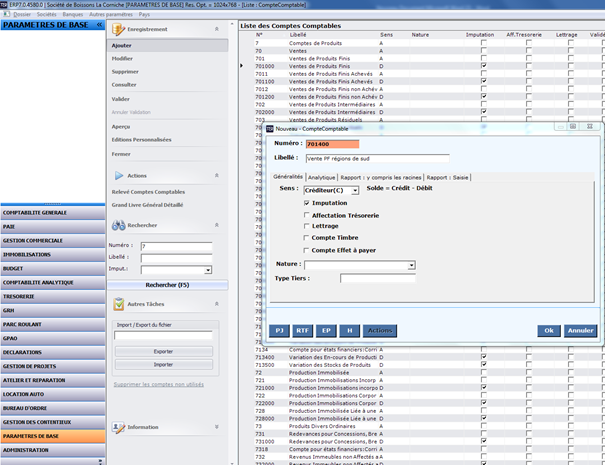This screenshot has height=465, width=605.
Task: Click Relevé Comptes Comptables action
Action: click(x=148, y=192)
